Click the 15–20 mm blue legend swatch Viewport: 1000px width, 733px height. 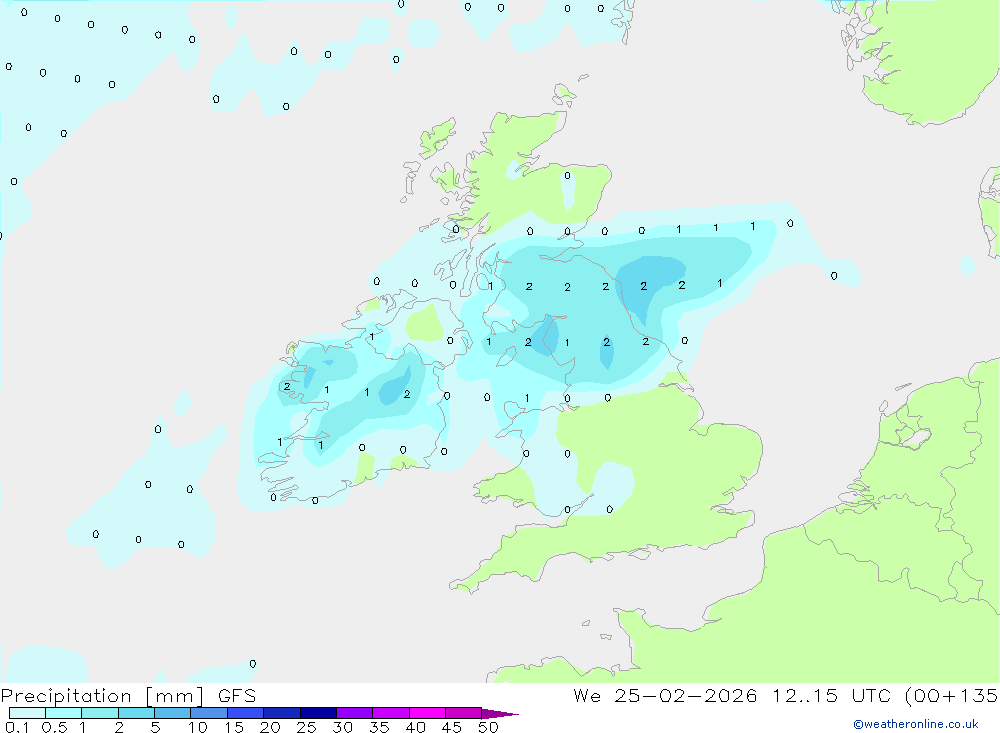246,713
